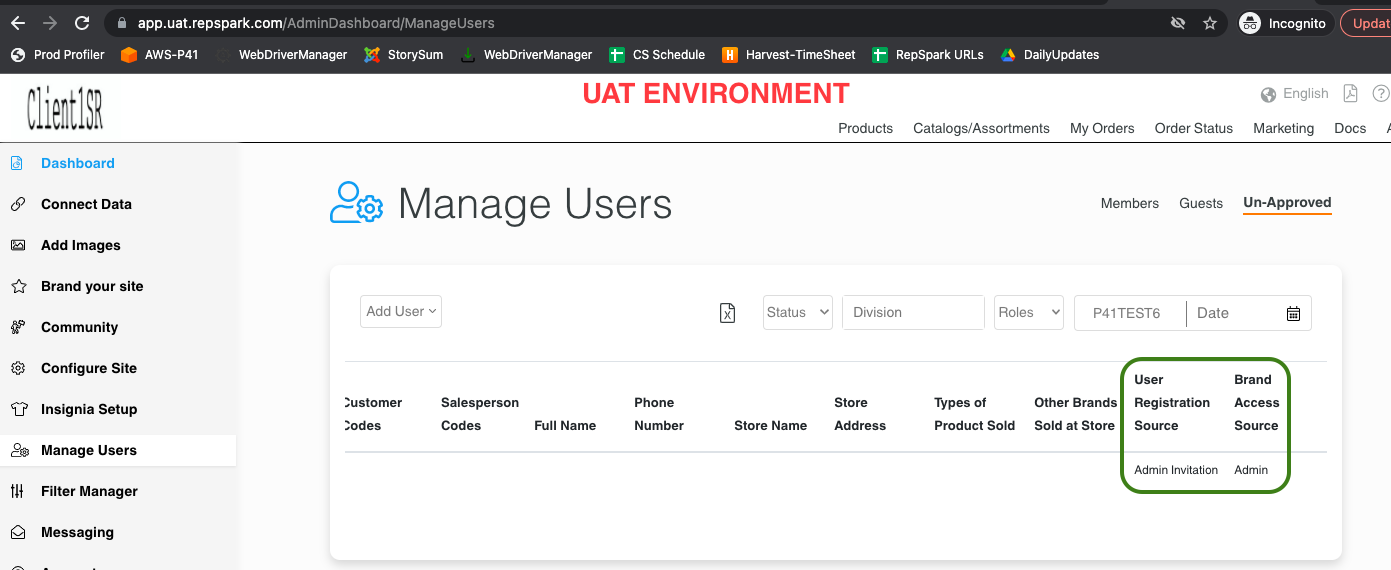Open the calendar date picker icon
Viewport: 1391px width, 570px height.
click(x=1293, y=313)
